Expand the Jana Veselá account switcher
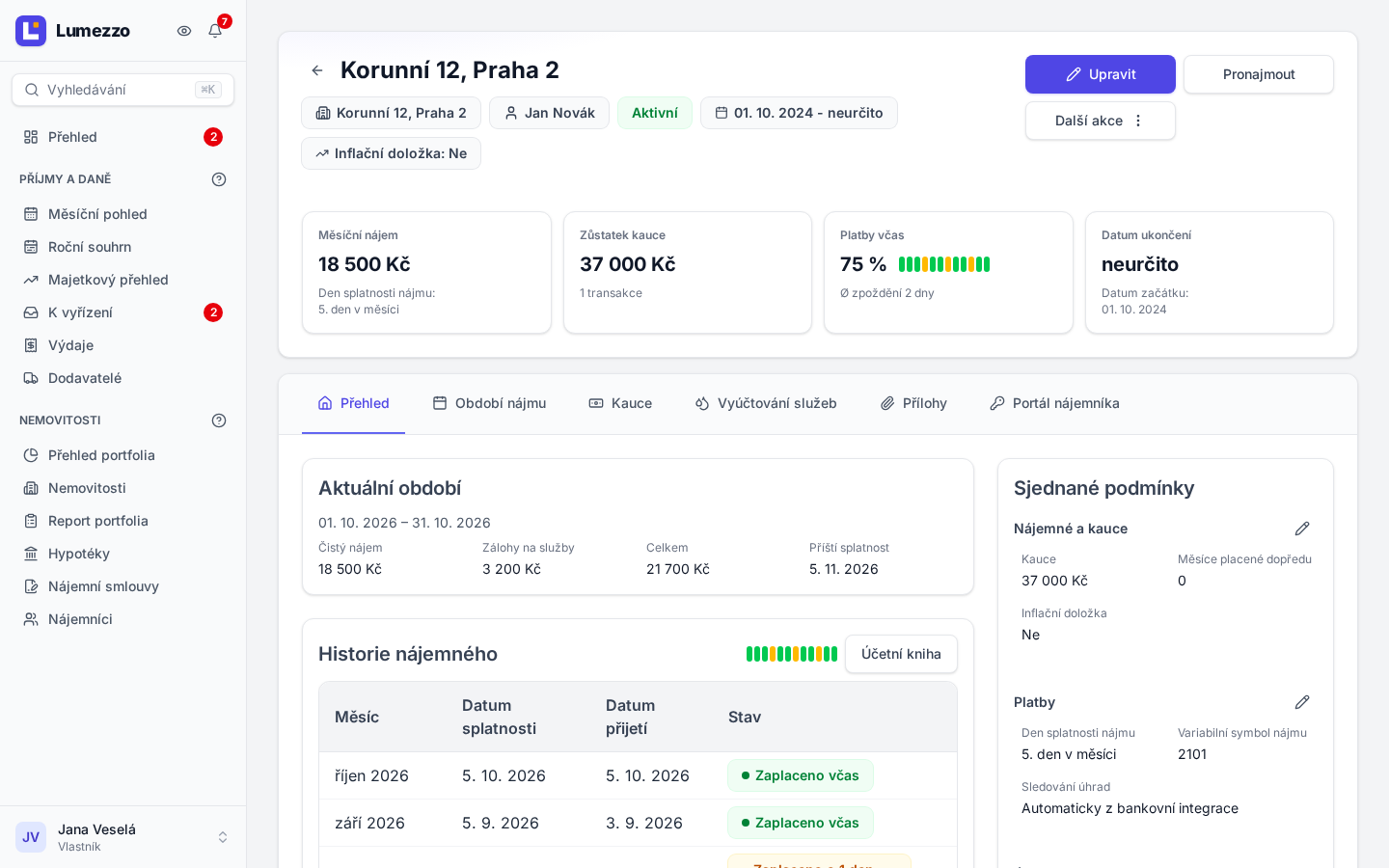The height and width of the screenshot is (868, 1389). (123, 837)
